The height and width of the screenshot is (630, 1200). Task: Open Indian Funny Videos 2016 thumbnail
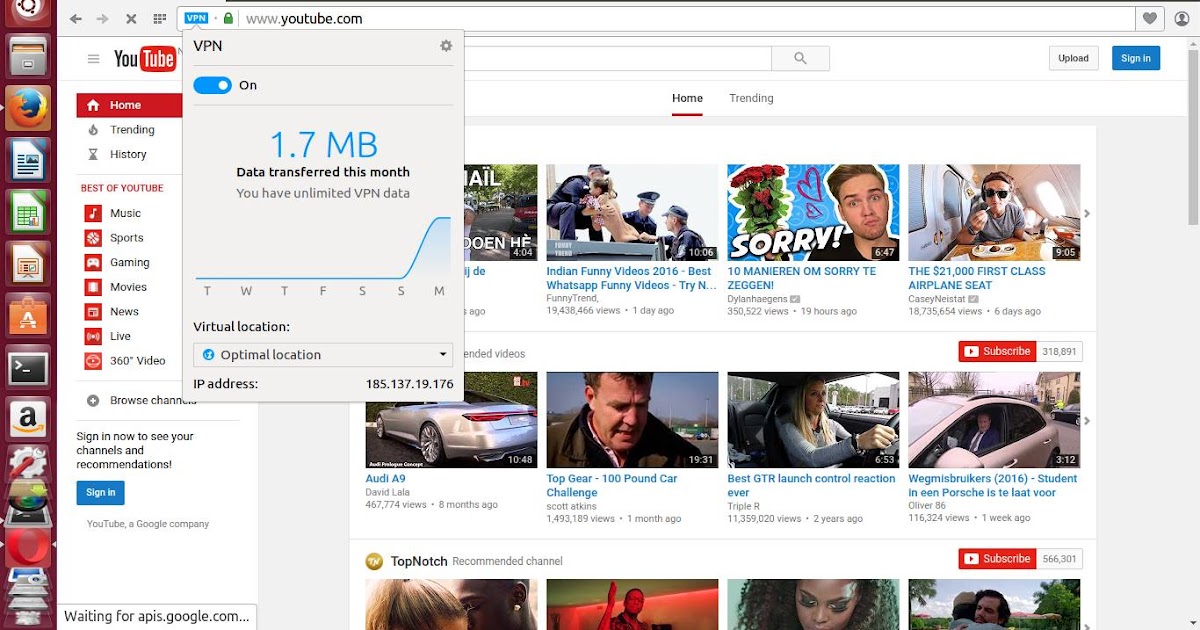point(632,212)
